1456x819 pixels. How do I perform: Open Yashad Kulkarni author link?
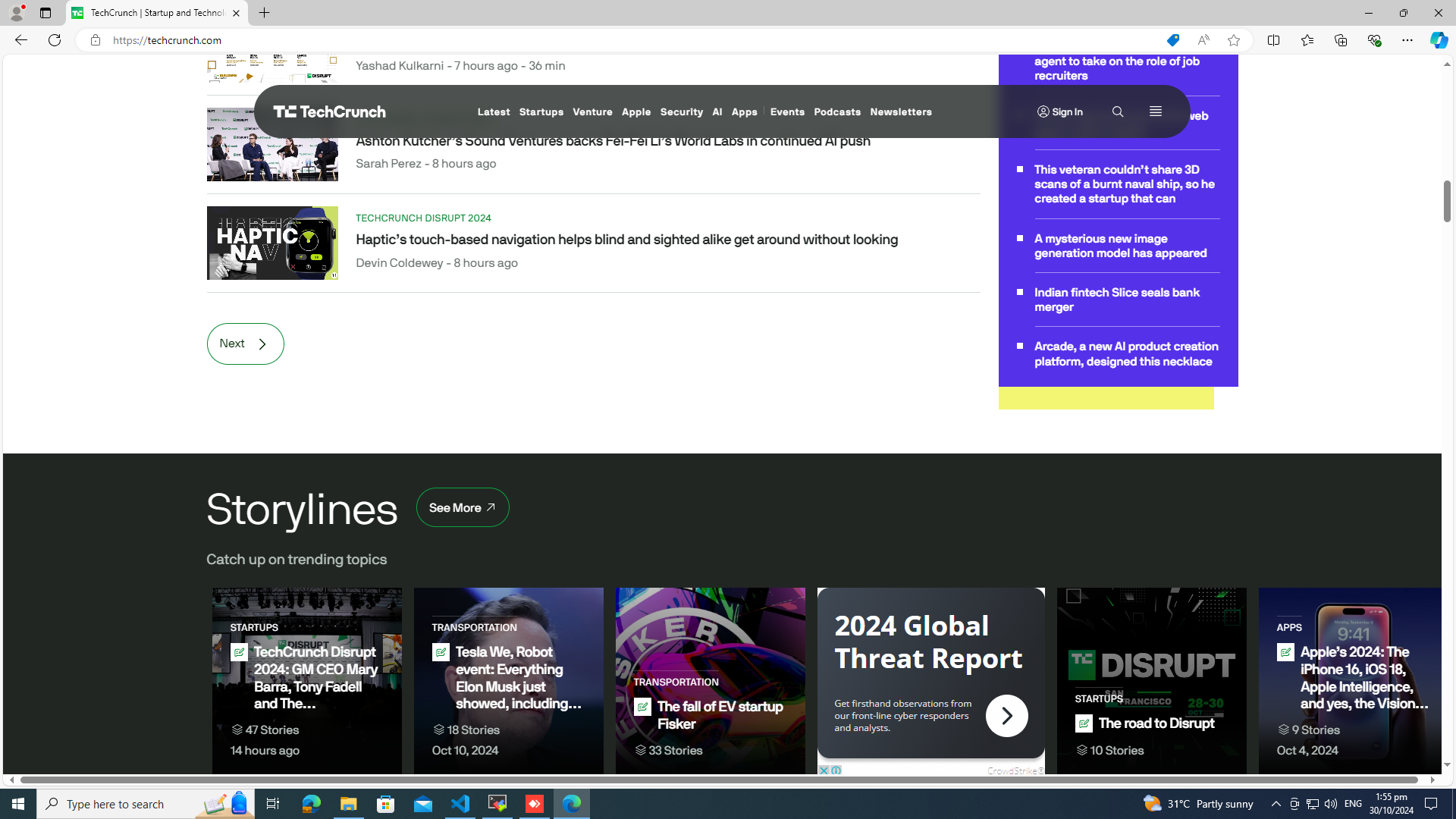(x=400, y=65)
